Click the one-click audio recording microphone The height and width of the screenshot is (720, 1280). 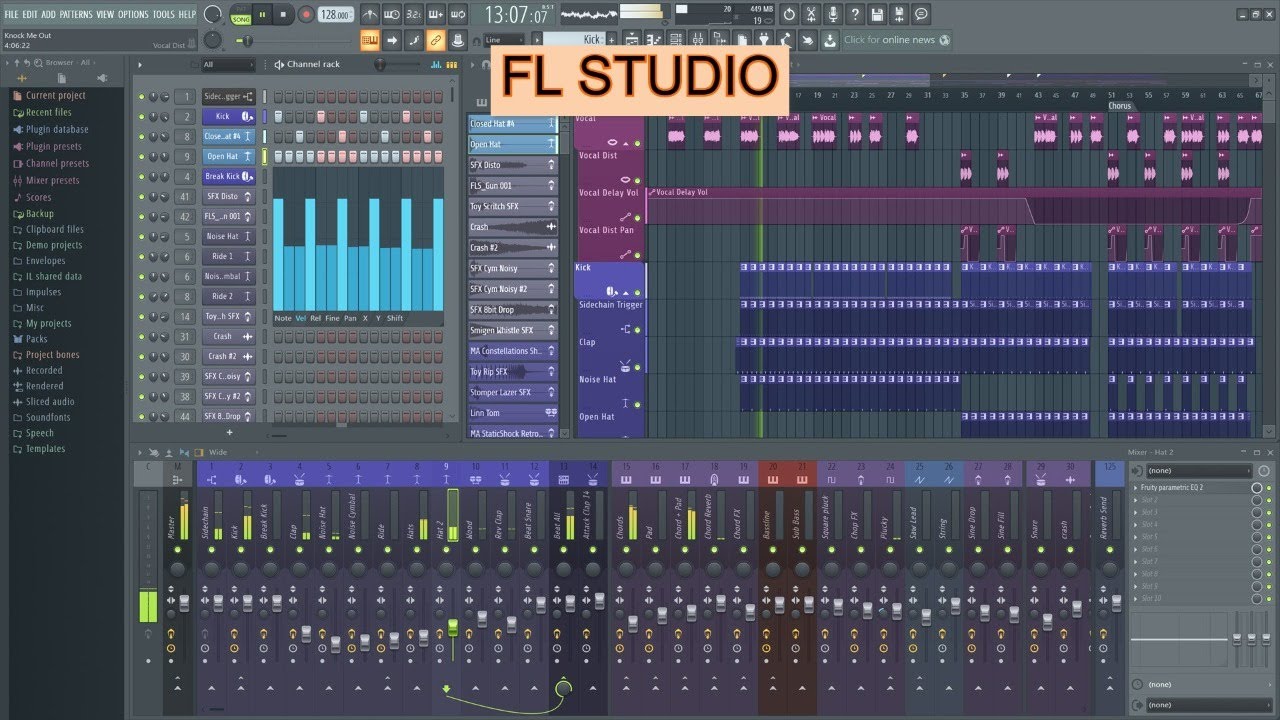[833, 15]
